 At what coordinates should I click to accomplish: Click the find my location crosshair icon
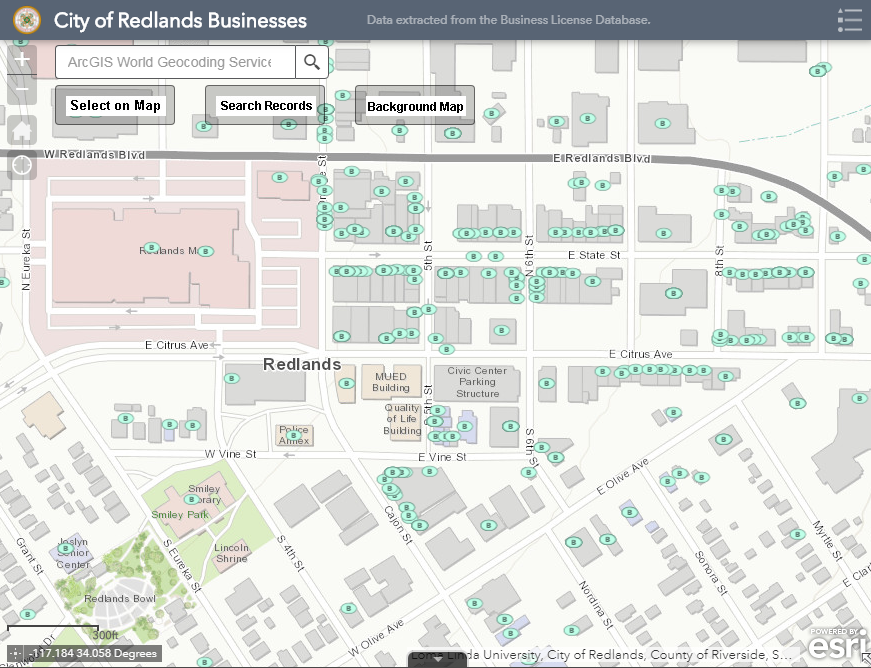(20, 165)
